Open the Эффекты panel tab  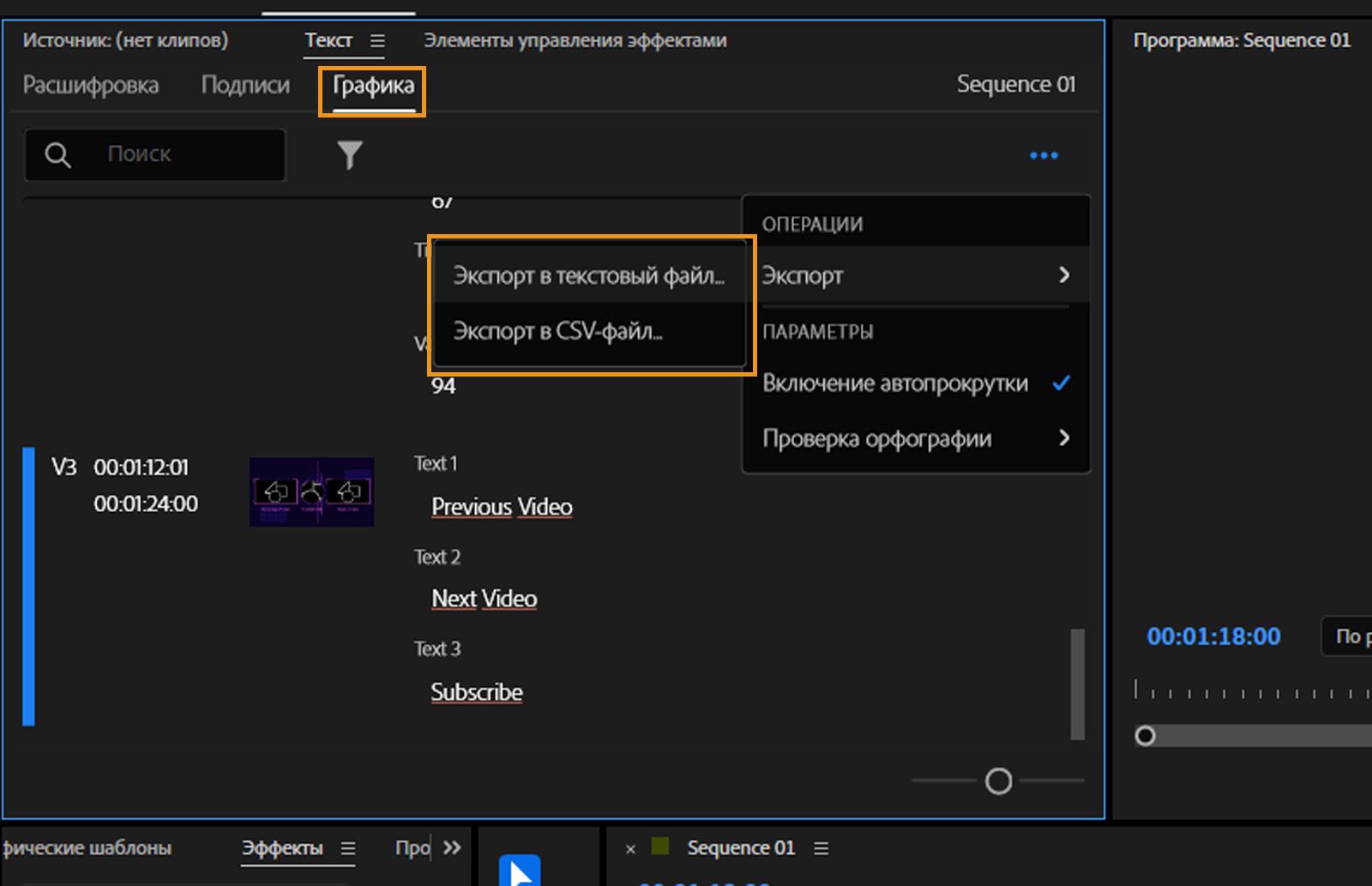pos(282,848)
